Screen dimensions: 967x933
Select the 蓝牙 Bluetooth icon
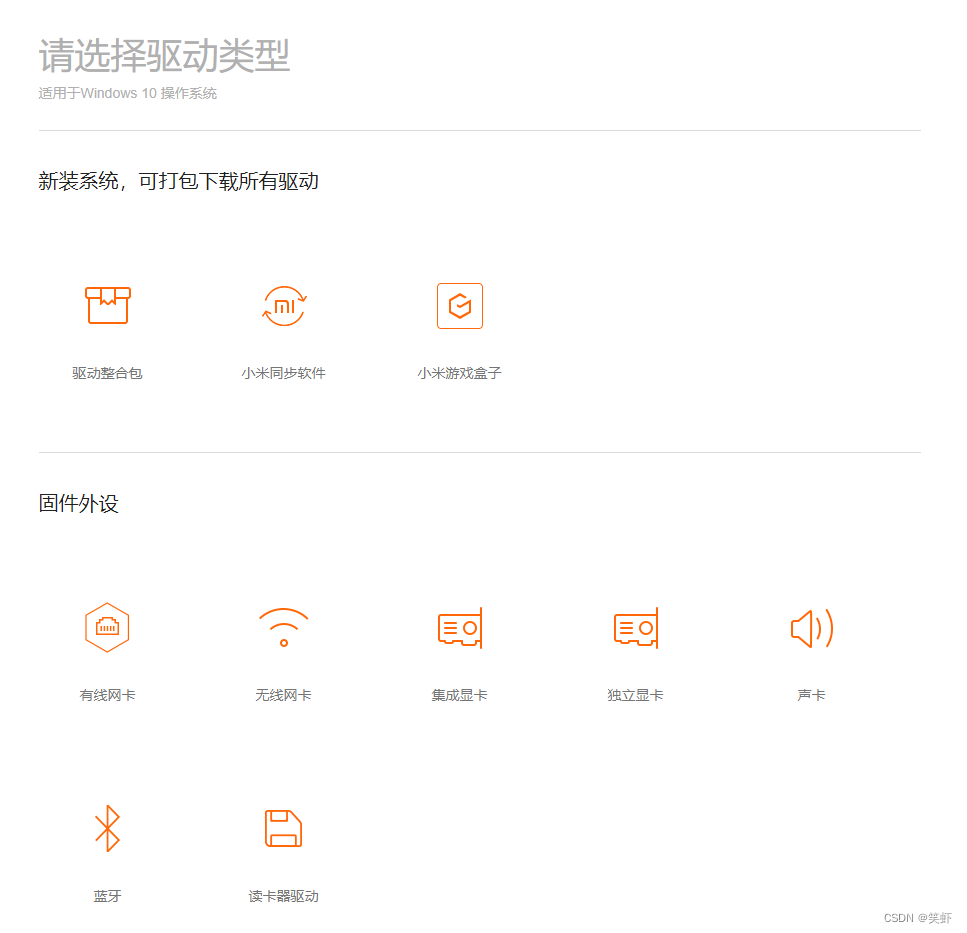(107, 828)
